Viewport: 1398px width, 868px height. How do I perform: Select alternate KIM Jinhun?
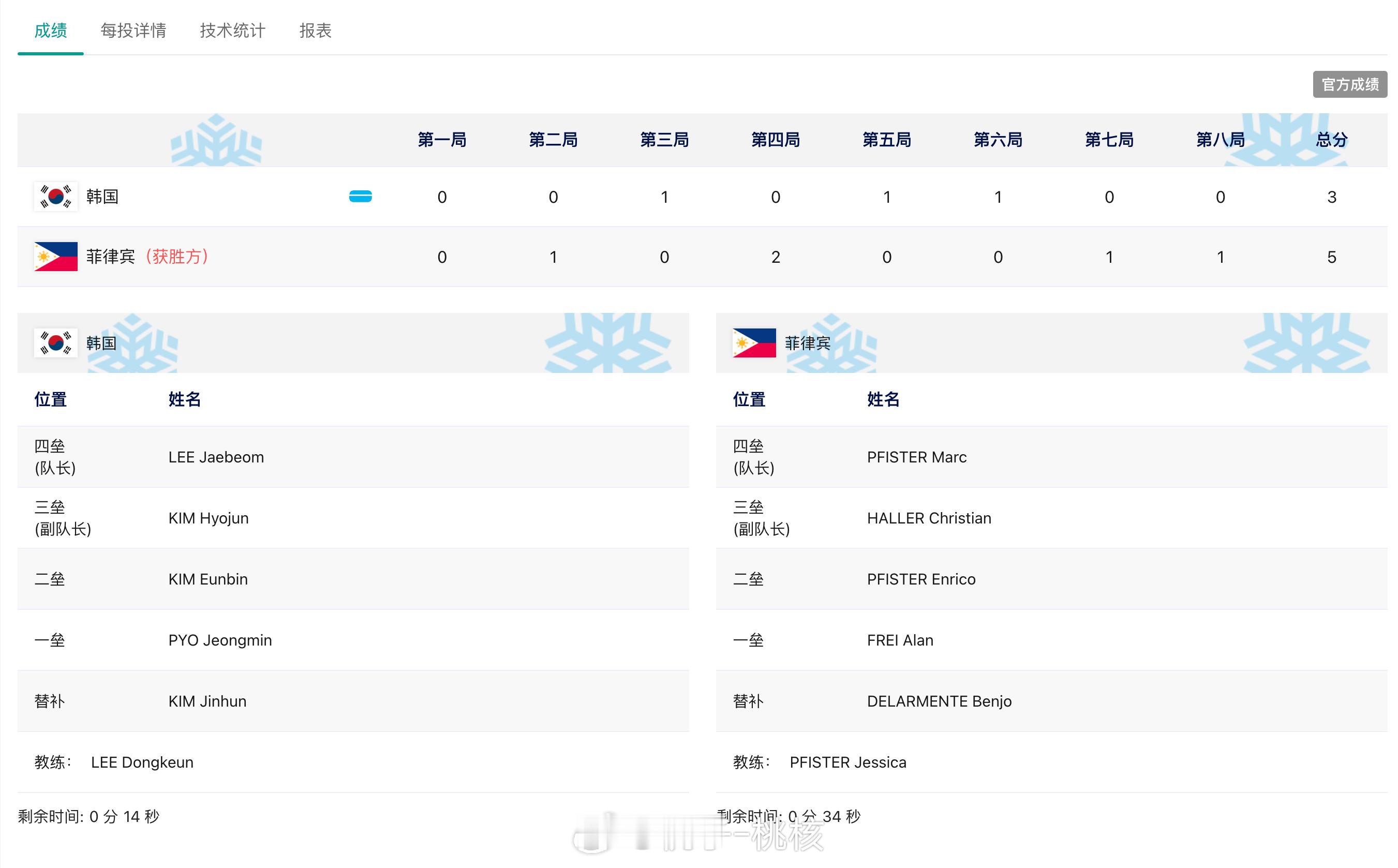(207, 701)
